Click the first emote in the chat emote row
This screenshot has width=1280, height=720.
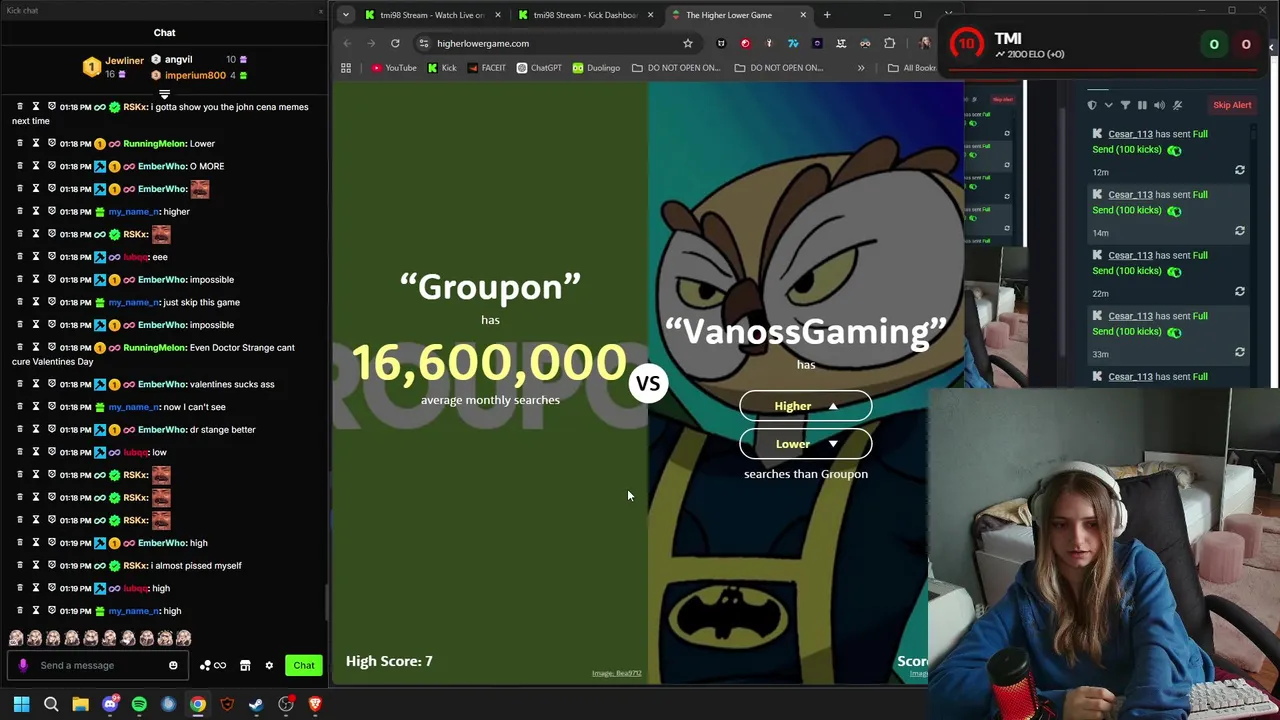click(16, 638)
